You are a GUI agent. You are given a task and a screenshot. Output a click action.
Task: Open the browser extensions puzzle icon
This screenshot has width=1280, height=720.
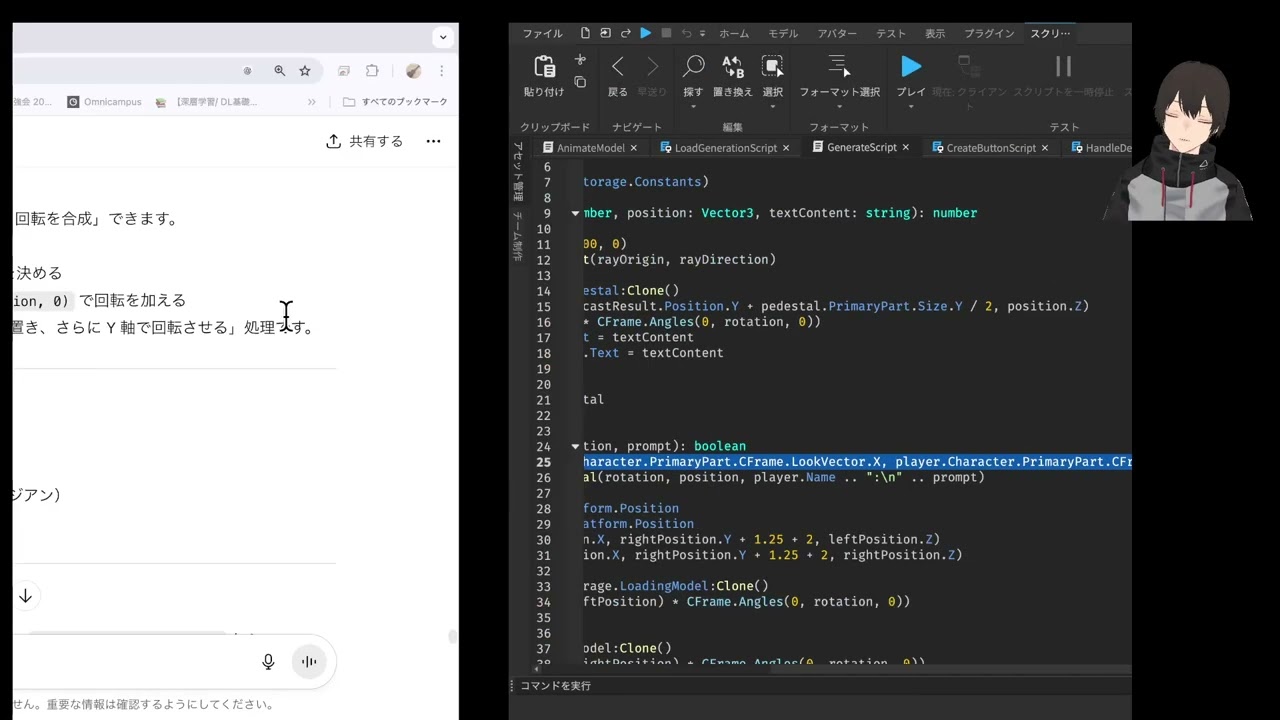pos(372,71)
